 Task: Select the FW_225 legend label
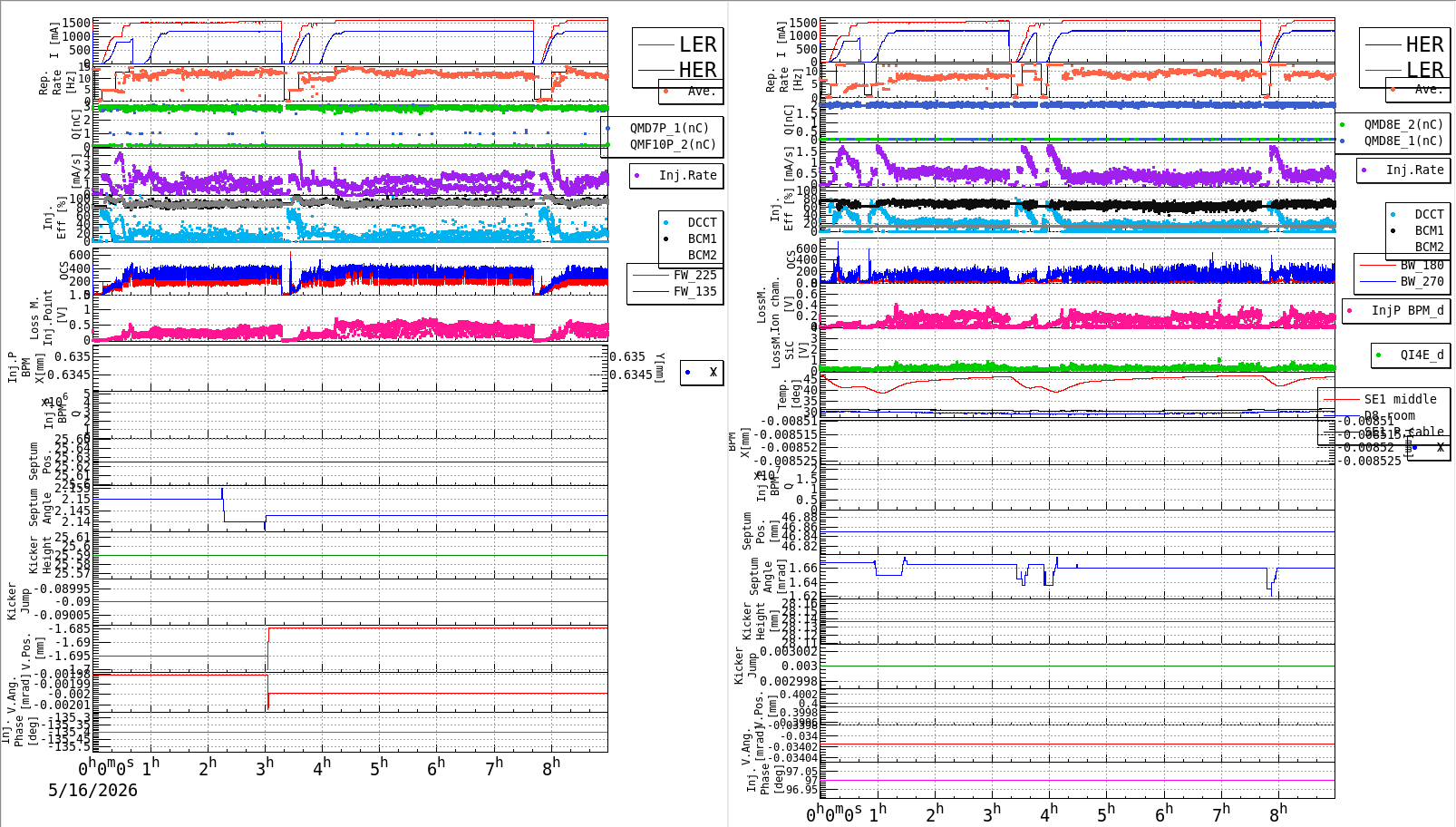pos(694,275)
